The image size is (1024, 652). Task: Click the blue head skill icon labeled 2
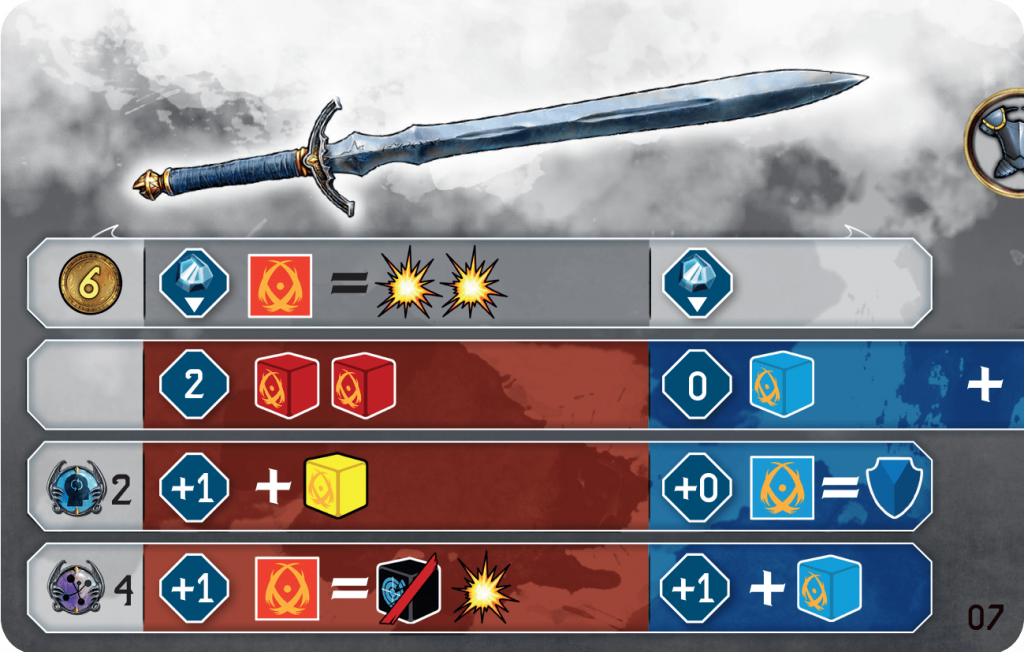point(76,489)
